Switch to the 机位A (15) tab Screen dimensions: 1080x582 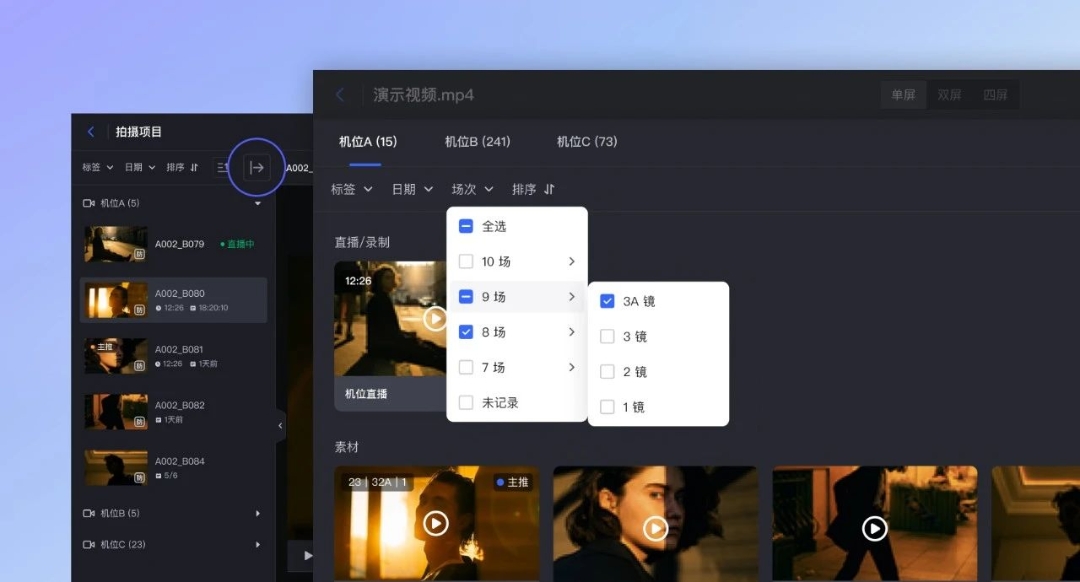click(x=368, y=142)
